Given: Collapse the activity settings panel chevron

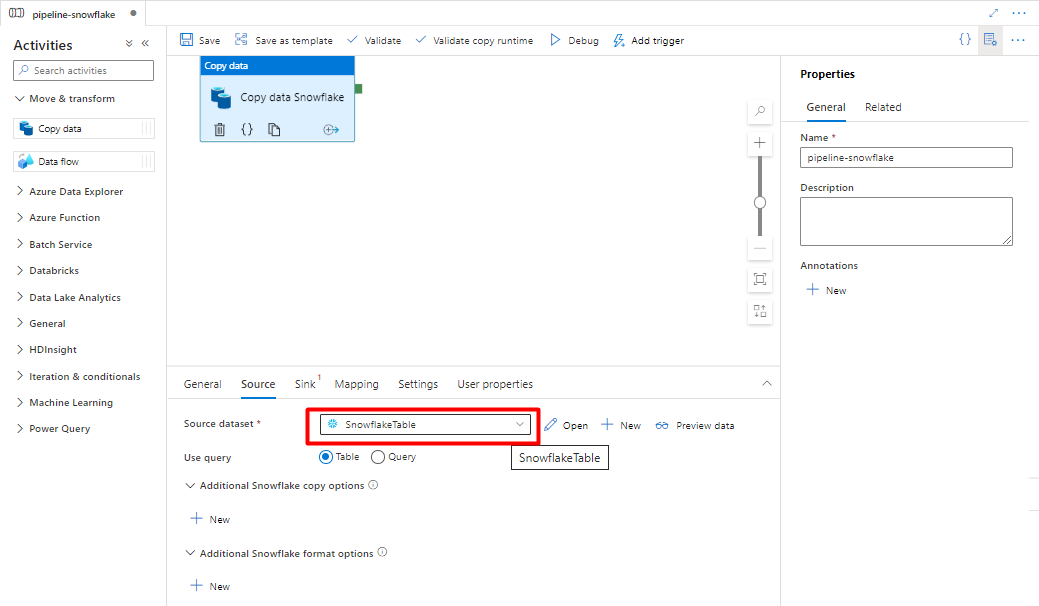Looking at the screenshot, I should click(x=767, y=383).
